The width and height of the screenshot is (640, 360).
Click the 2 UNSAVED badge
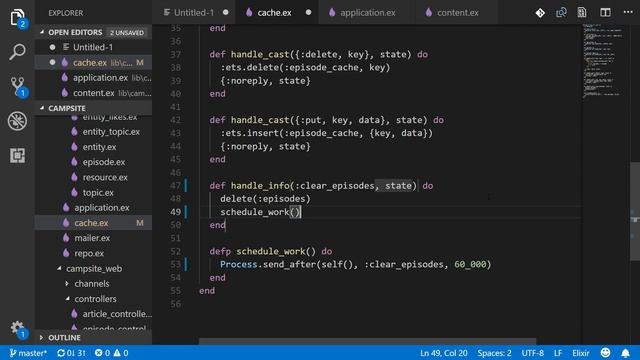click(127, 32)
